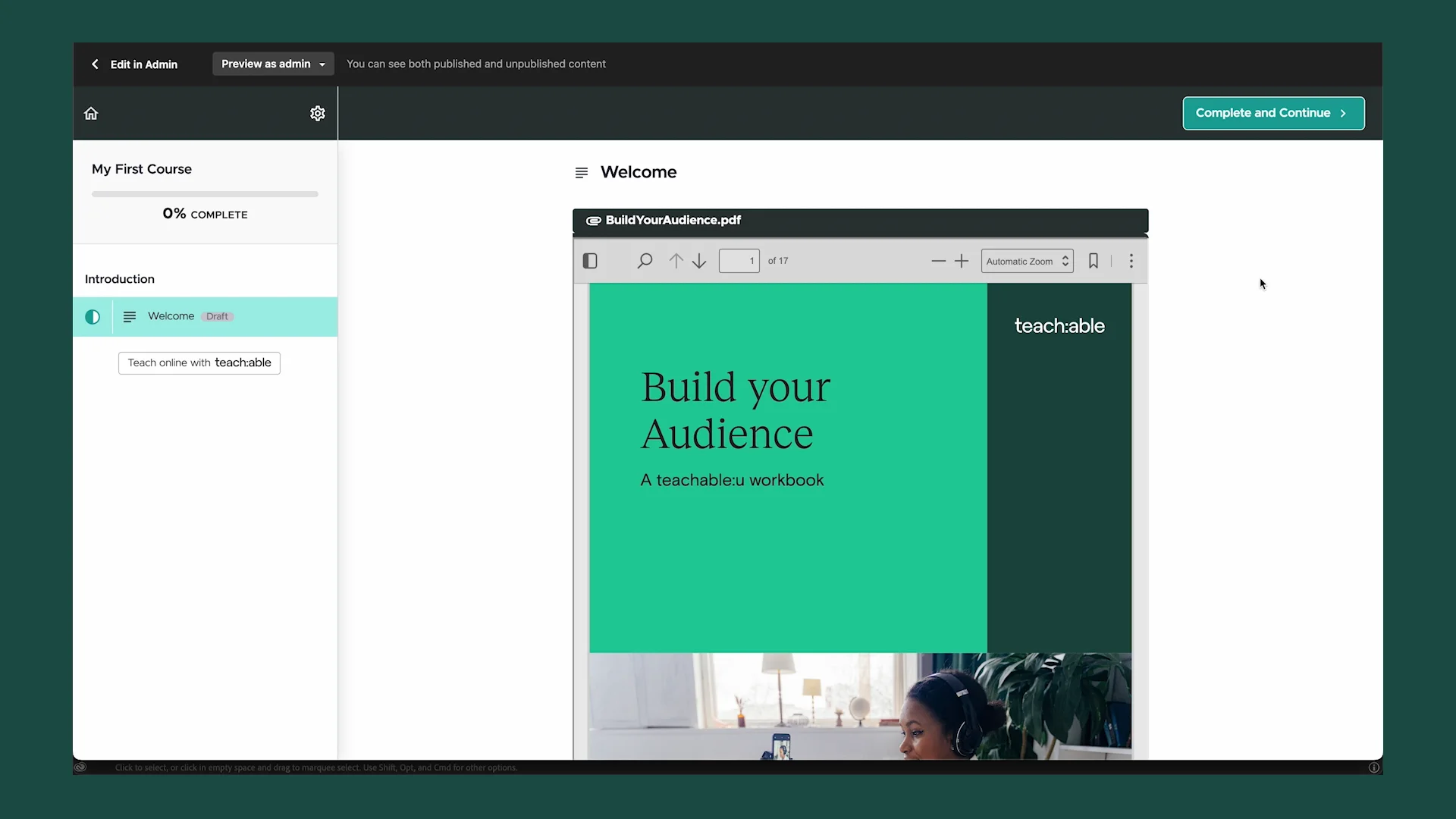This screenshot has height=819, width=1456.
Task: Click the PDF bookmark icon
Action: coord(1094,261)
